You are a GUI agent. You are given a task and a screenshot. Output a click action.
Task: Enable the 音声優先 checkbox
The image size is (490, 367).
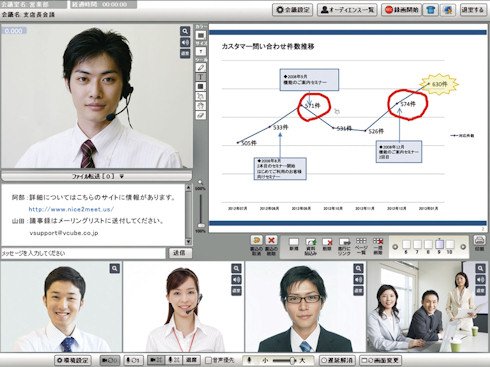209,360
